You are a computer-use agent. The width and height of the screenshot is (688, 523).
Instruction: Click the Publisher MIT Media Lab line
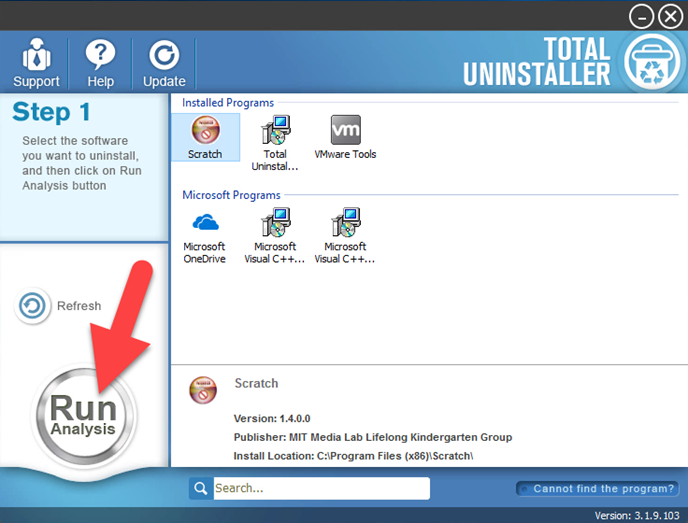[373, 437]
